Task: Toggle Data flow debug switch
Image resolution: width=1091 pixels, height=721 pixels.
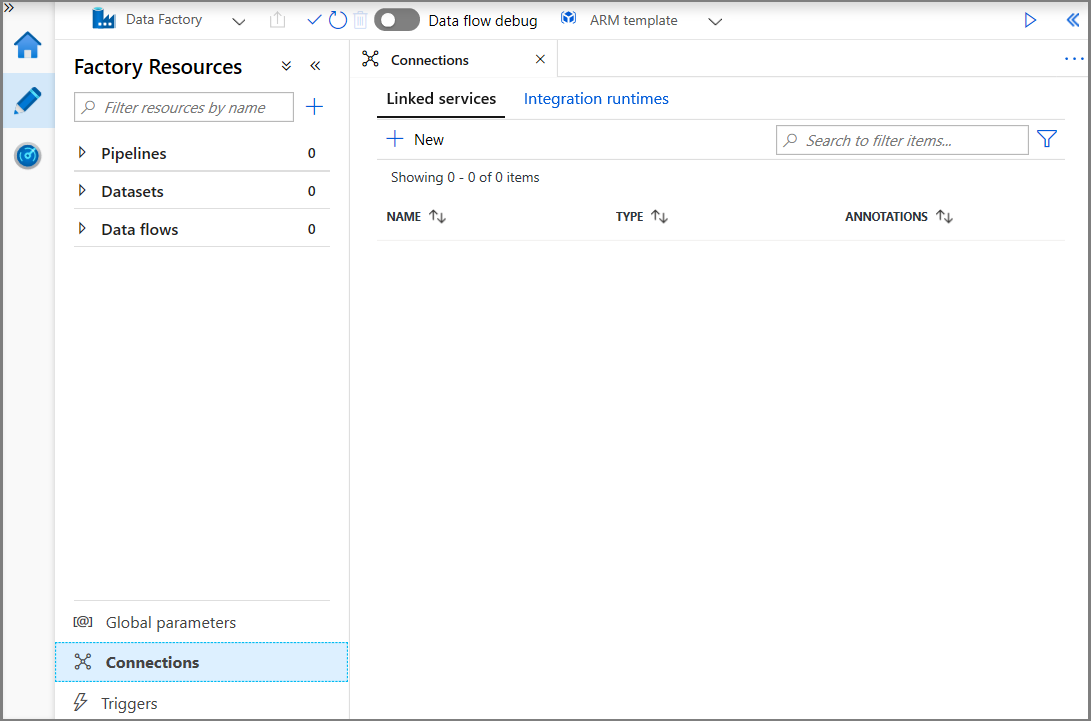Action: pos(397,20)
